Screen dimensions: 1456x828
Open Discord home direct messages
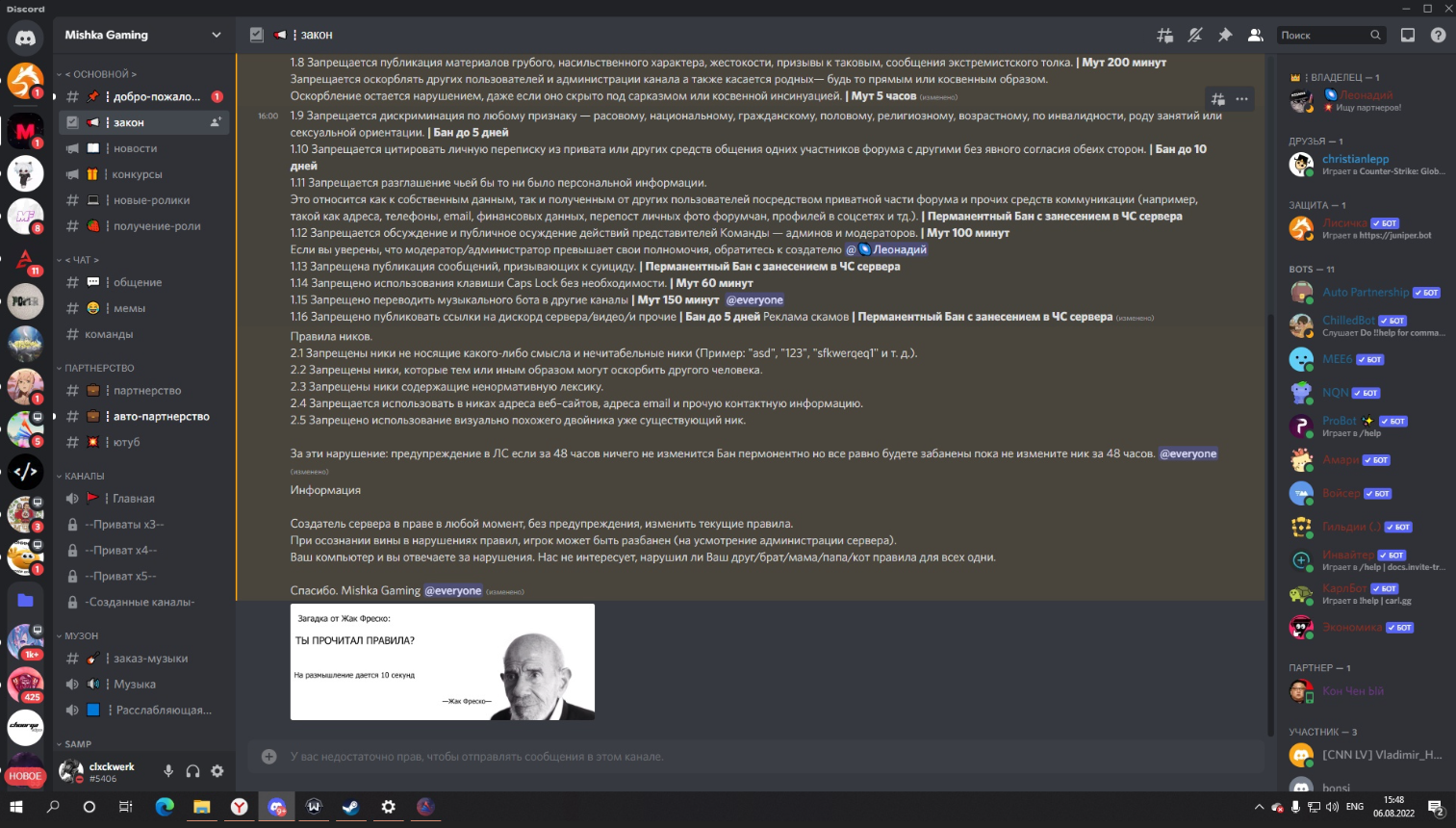pyautogui.click(x=25, y=38)
